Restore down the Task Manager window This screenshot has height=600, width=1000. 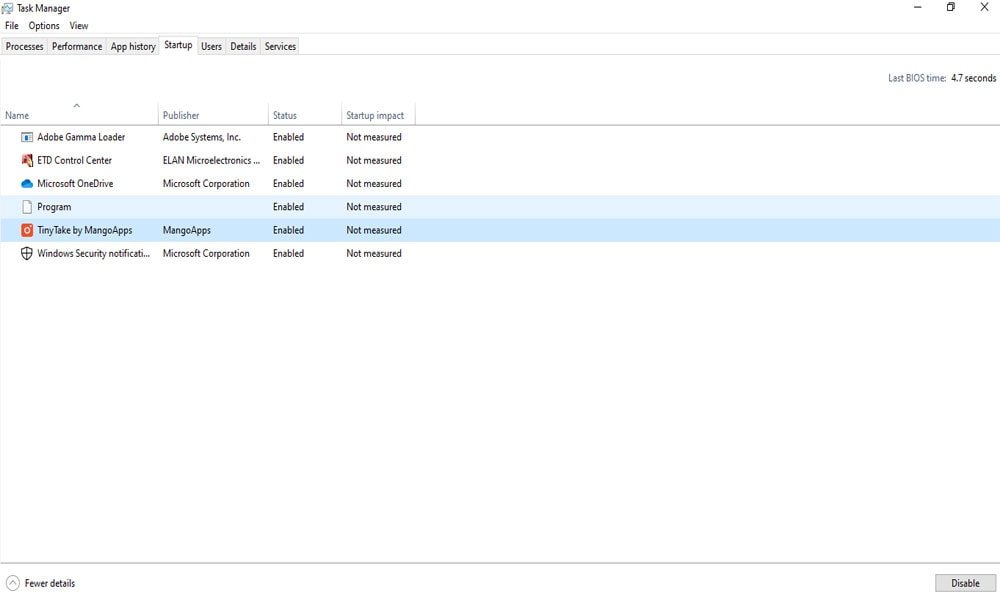click(x=951, y=8)
